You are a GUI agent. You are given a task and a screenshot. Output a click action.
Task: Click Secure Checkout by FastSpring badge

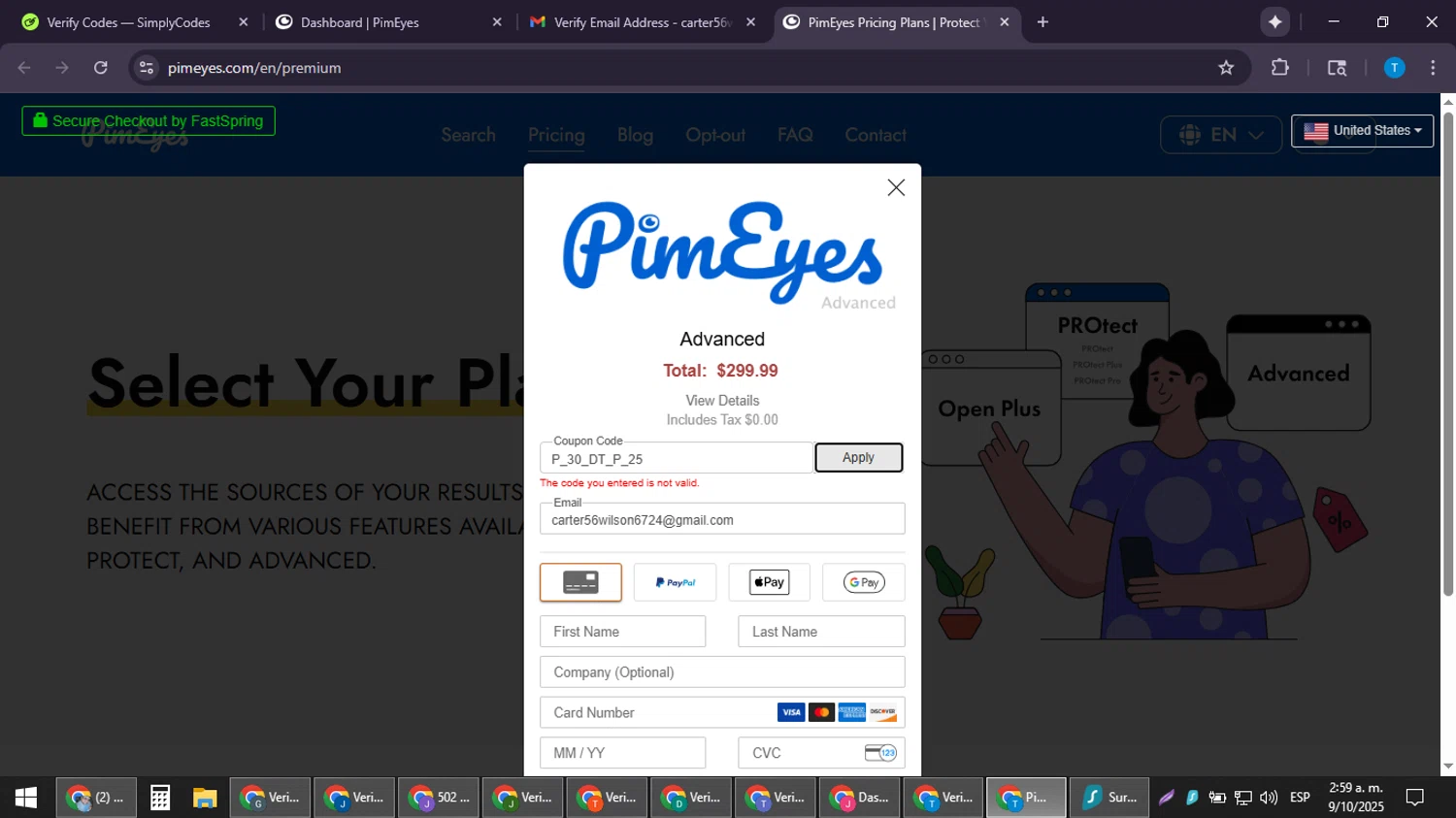click(149, 121)
